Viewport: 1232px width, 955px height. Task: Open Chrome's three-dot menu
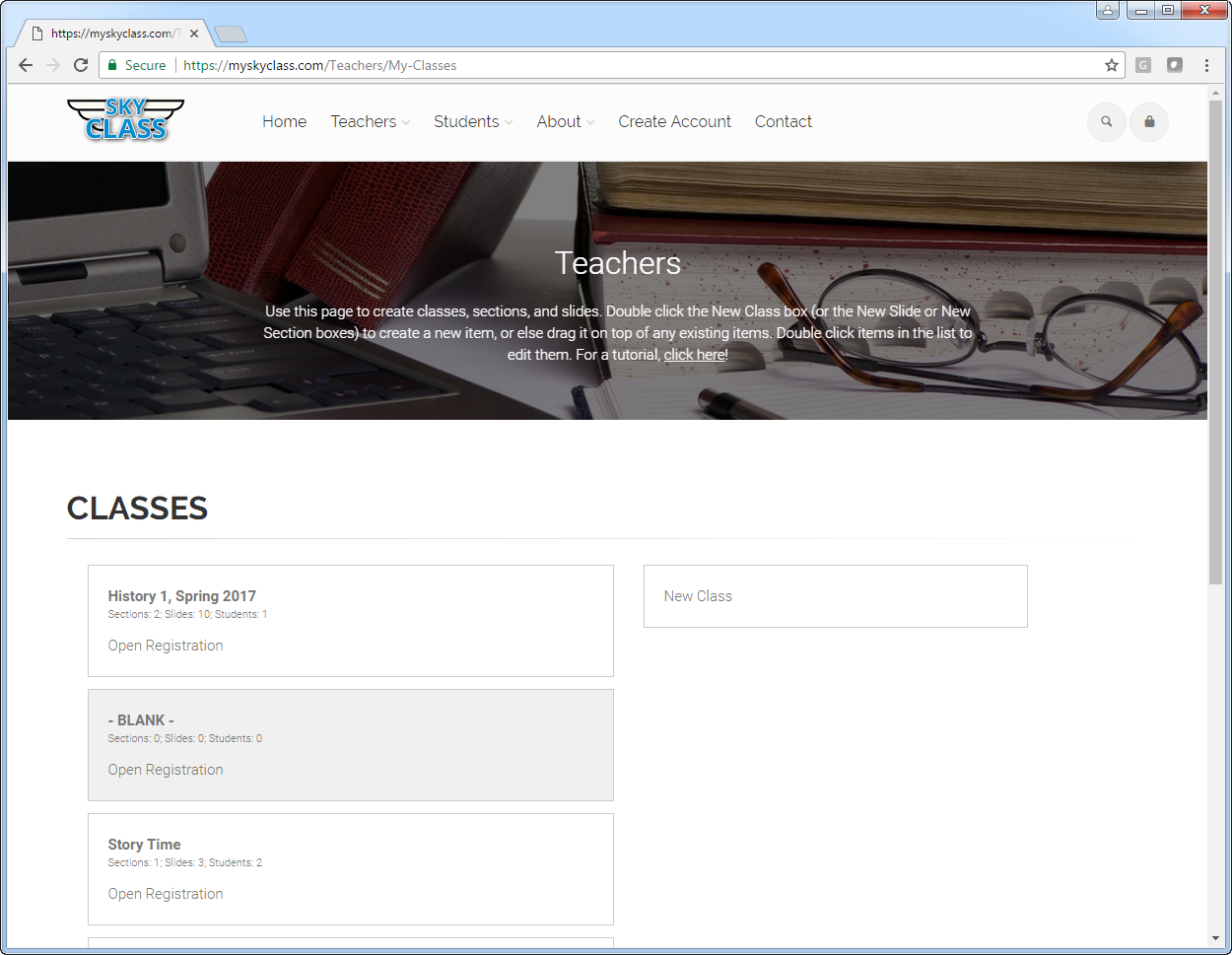pyautogui.click(x=1206, y=65)
